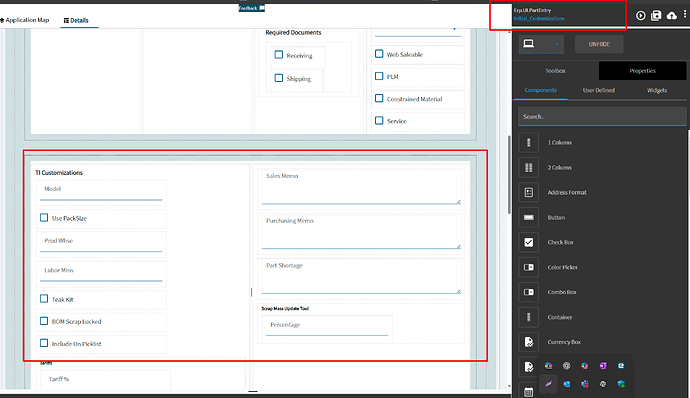Select the Button component icon
This screenshot has width=690, height=398.
pos(529,217)
